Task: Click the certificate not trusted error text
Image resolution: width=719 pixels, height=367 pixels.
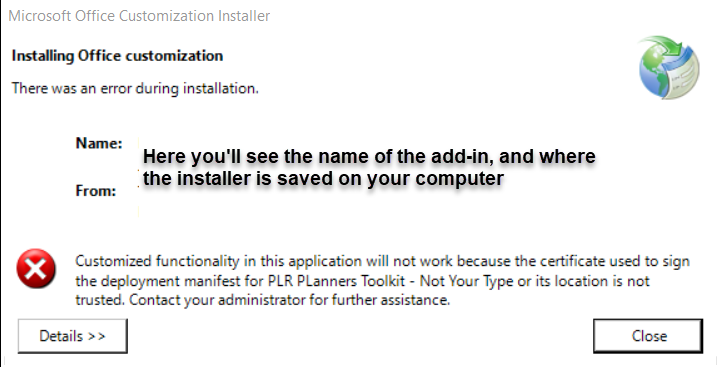Action: (382, 280)
